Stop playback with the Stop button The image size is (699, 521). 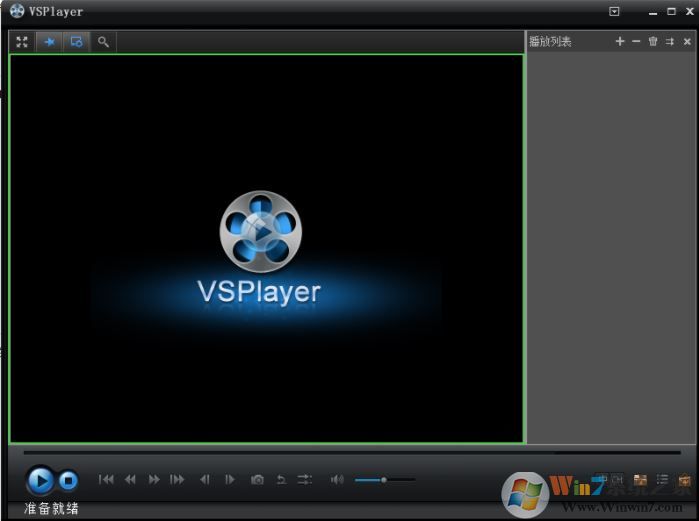68,481
